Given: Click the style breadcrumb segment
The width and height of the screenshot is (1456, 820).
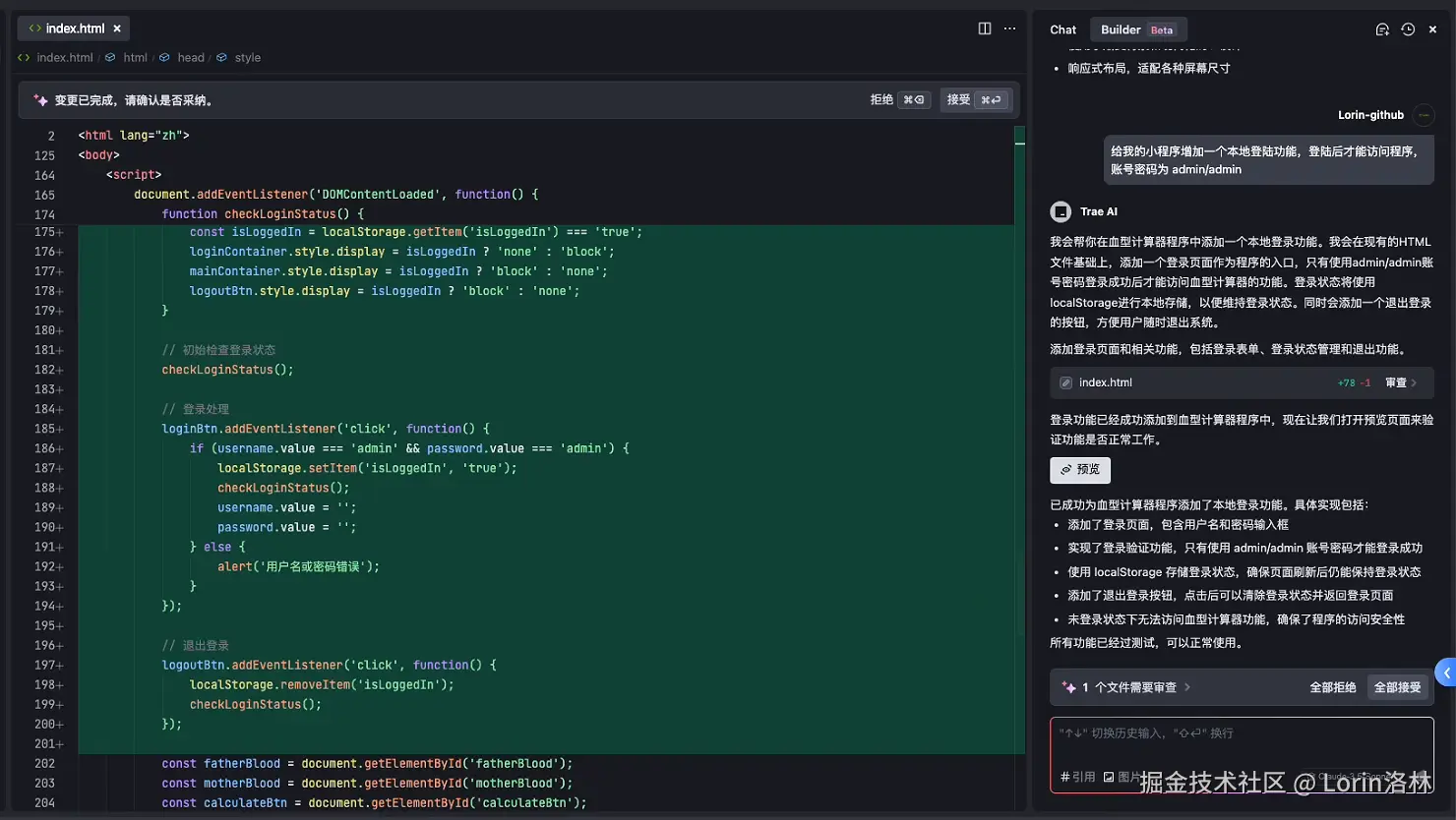Looking at the screenshot, I should pyautogui.click(x=248, y=58).
